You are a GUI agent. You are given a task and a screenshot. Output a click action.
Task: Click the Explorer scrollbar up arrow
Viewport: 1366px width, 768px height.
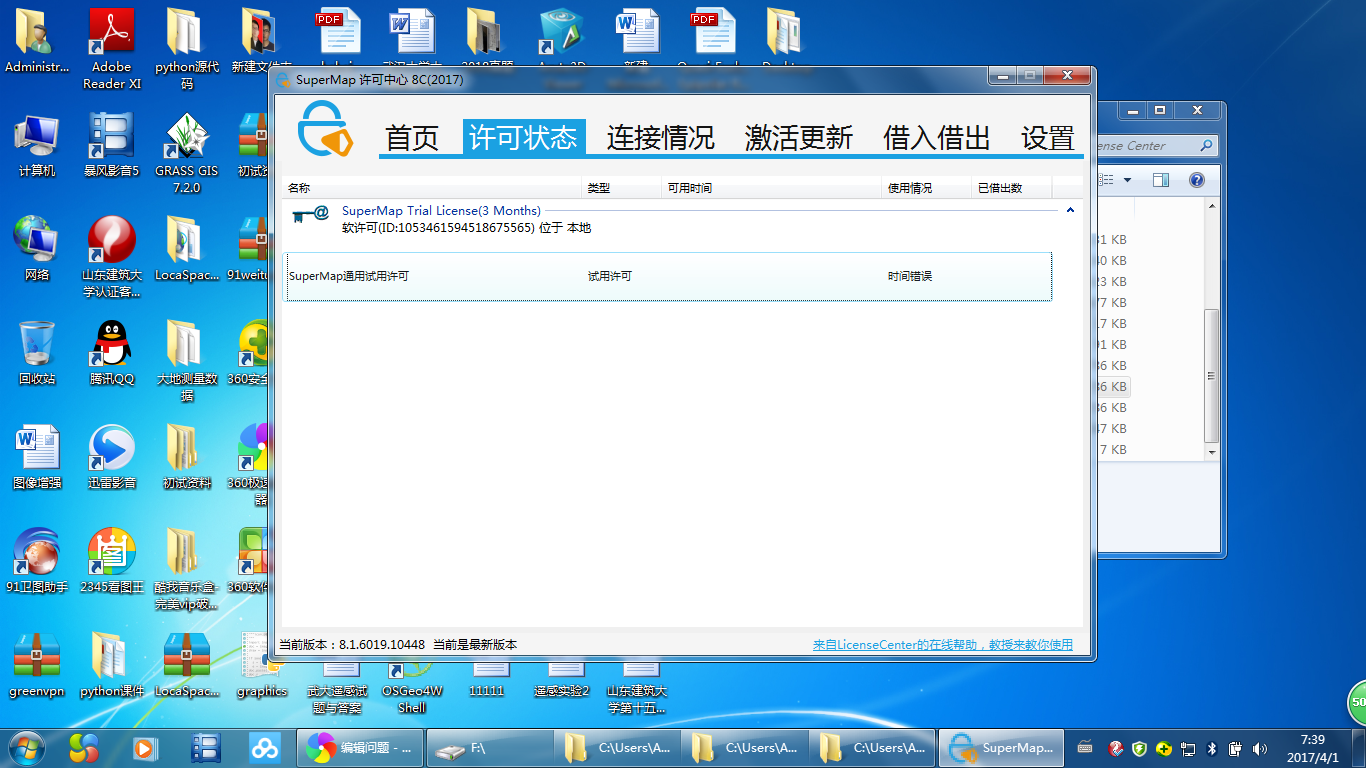click(1211, 206)
